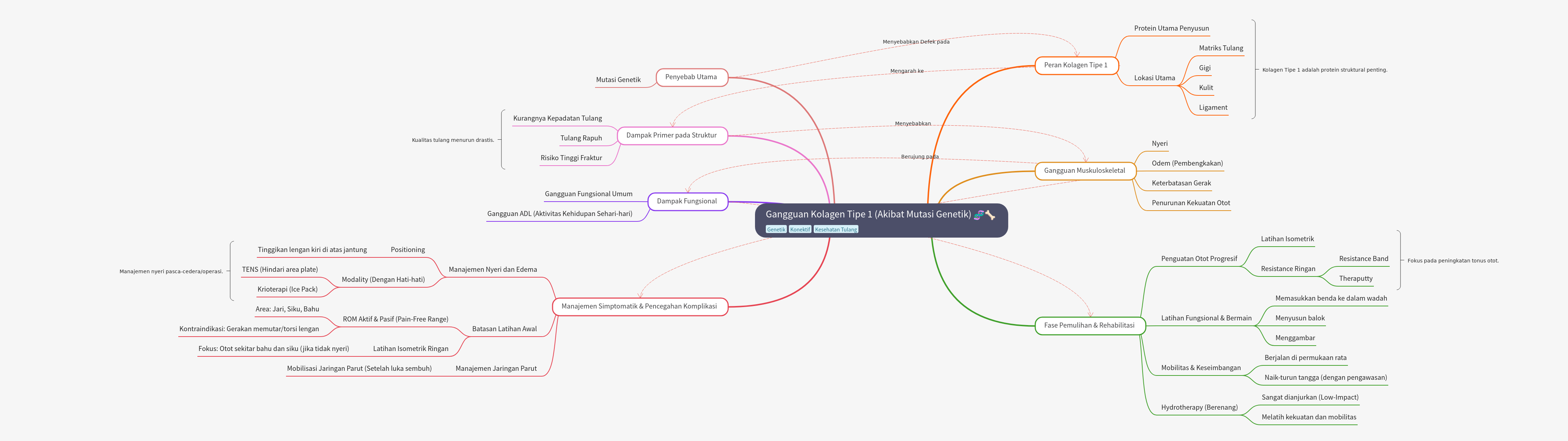Select the Manajemen Nyeri dan Edema branch
The height and width of the screenshot is (441, 1568).
click(x=492, y=270)
